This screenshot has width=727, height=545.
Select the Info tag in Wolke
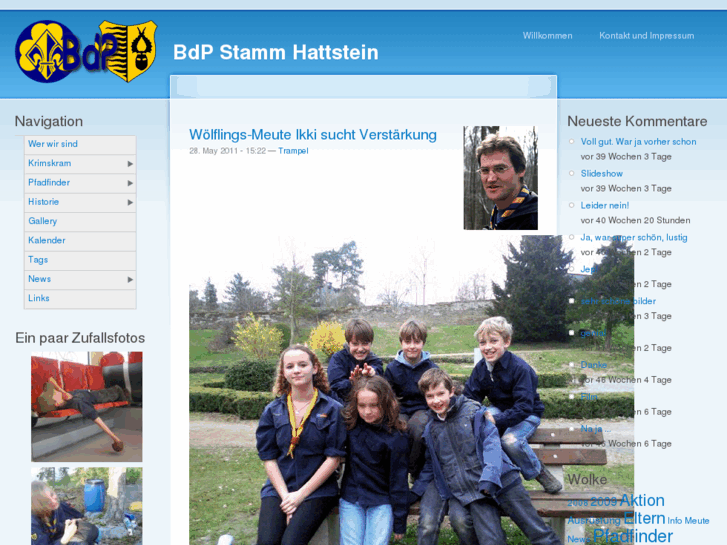point(675,521)
